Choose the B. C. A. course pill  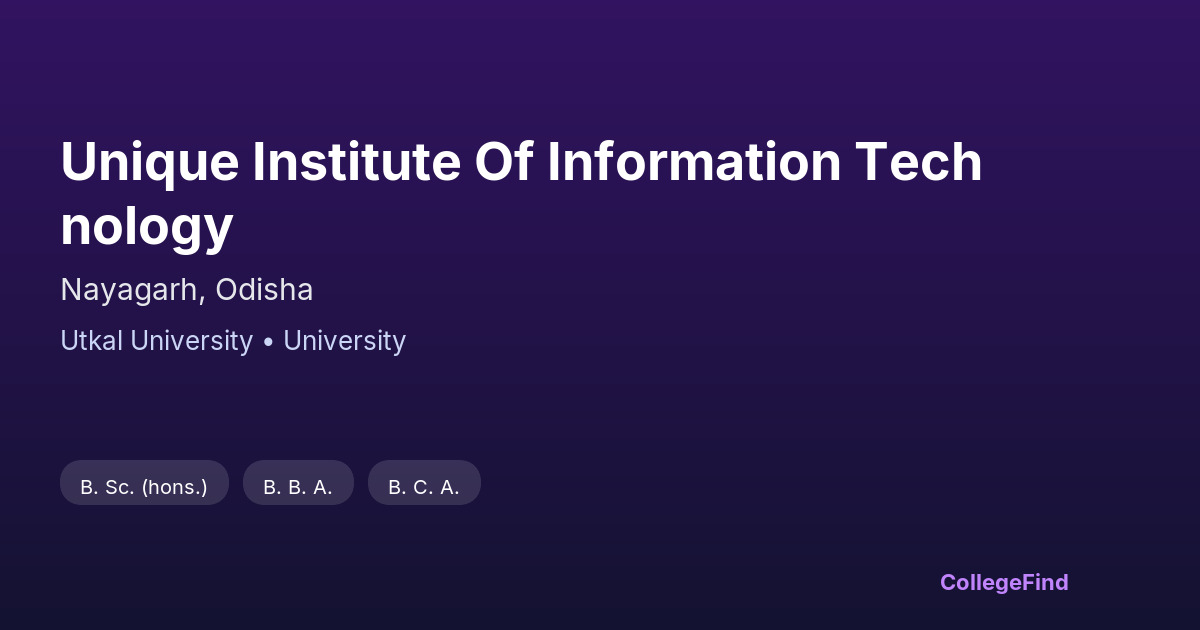[x=424, y=483]
